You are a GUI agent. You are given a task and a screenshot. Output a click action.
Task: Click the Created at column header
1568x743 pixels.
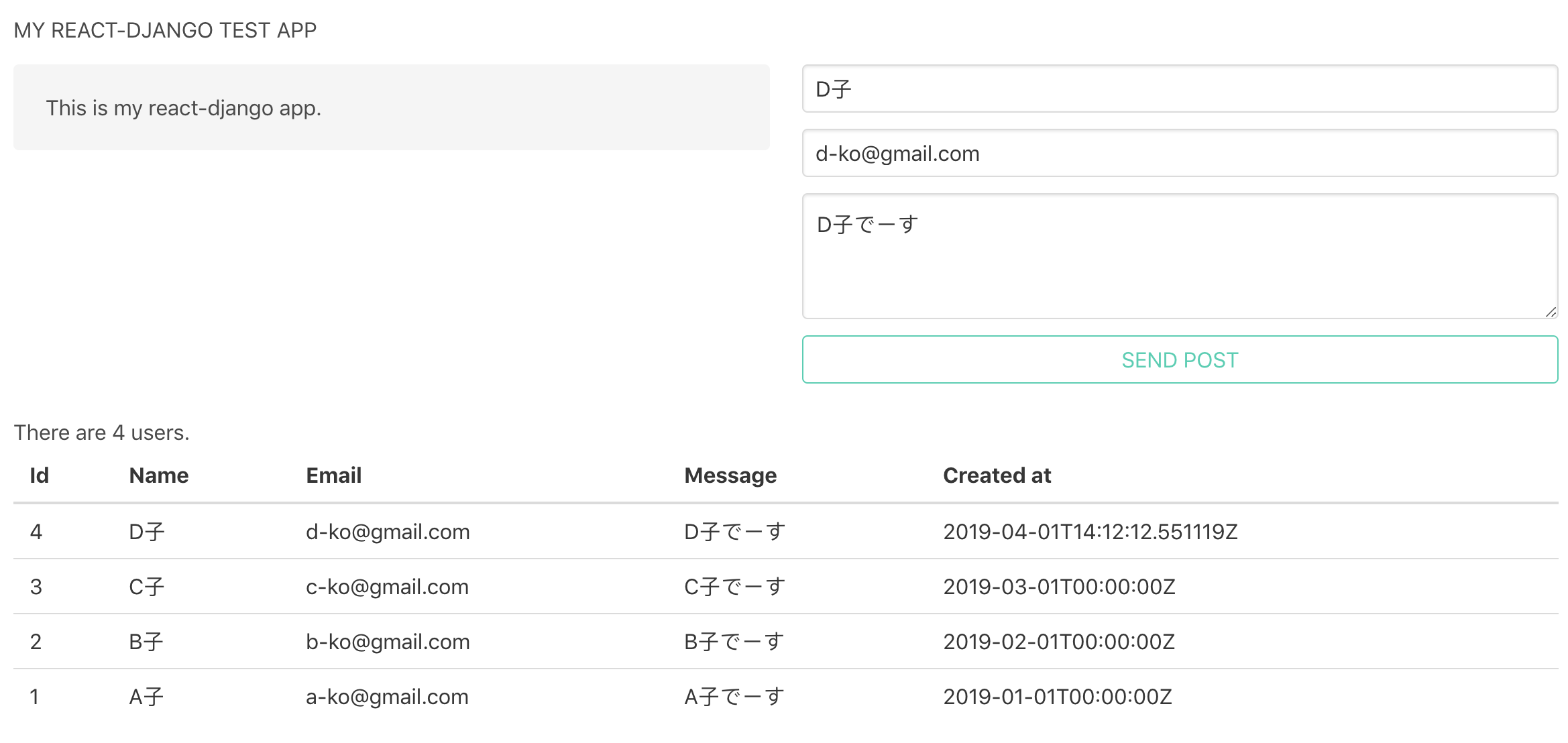[997, 475]
